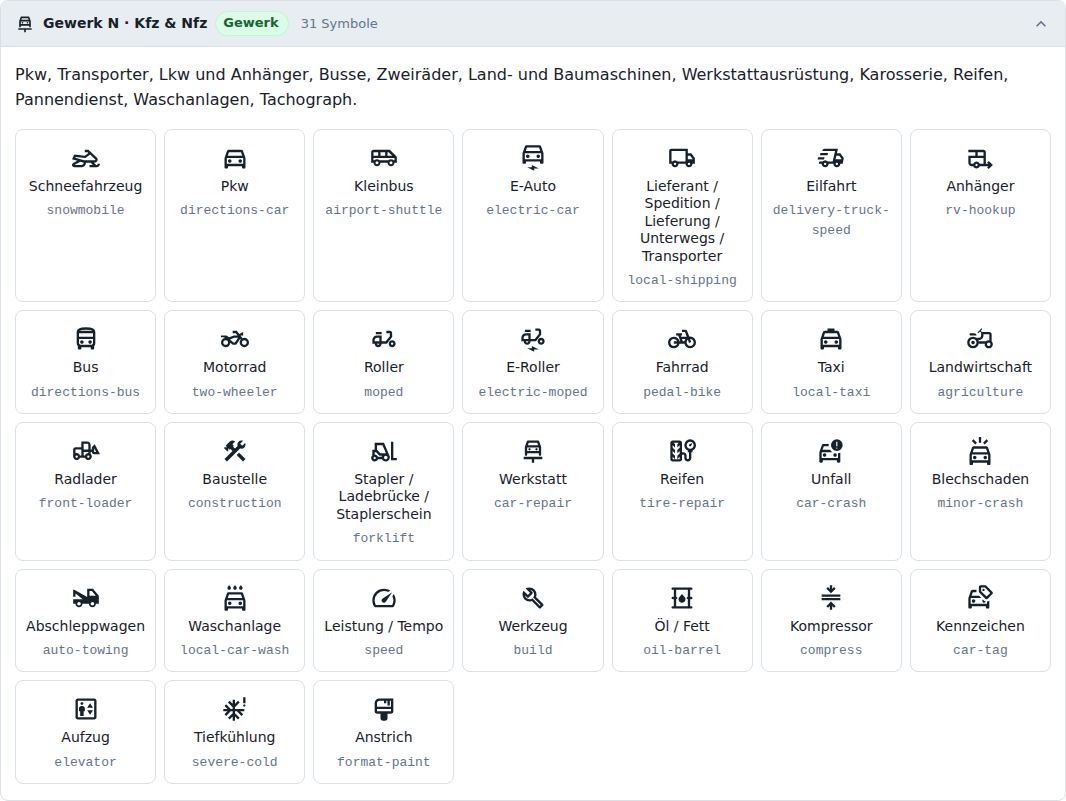Viewport: 1066px width, 801px height.
Task: Choose the Werkzeug build wrench icon
Action: [x=532, y=597]
